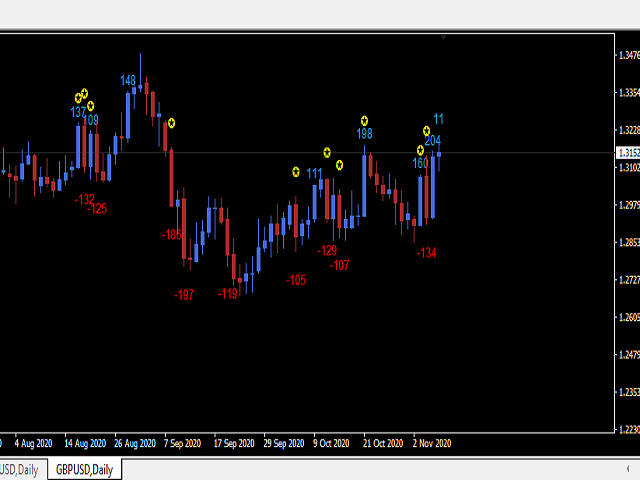The width and height of the screenshot is (640, 480).
Task: Click the chart shift triangle marker at top
Action: coord(443,38)
